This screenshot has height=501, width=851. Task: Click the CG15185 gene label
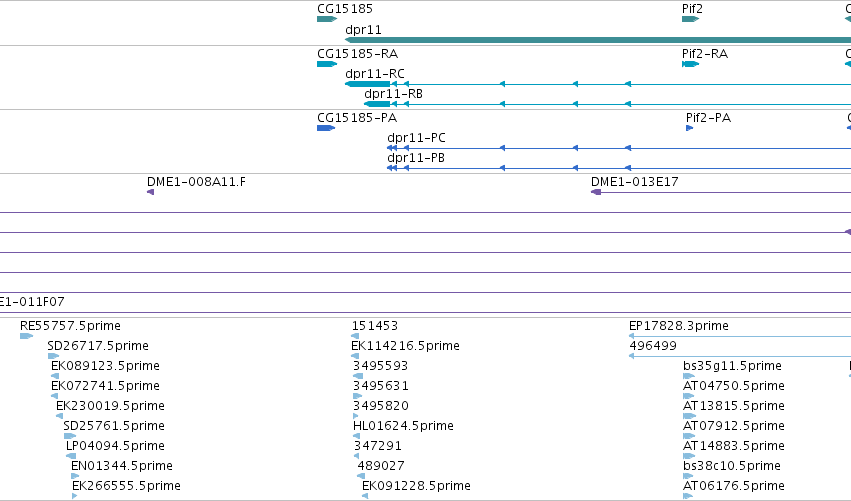point(345,9)
